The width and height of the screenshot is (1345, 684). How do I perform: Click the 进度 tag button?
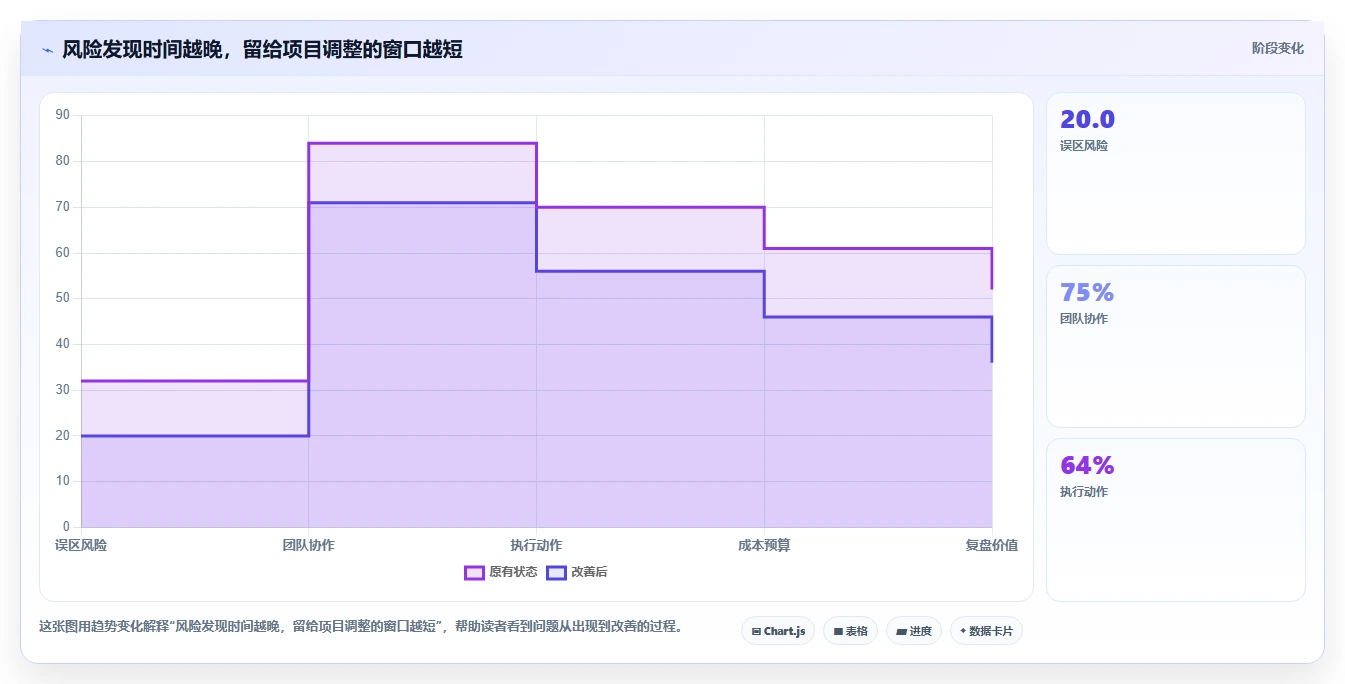coord(914,631)
